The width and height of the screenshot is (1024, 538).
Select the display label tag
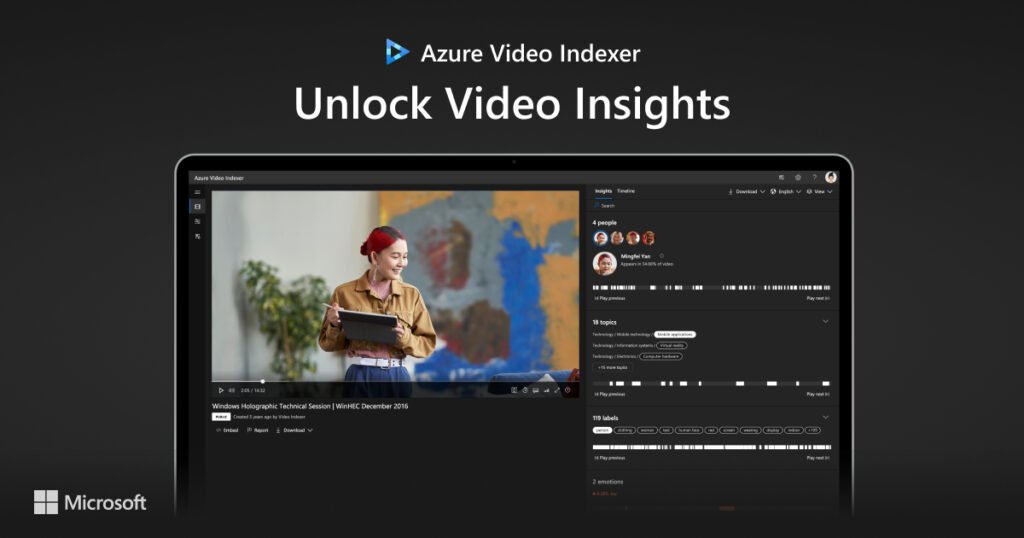773,430
